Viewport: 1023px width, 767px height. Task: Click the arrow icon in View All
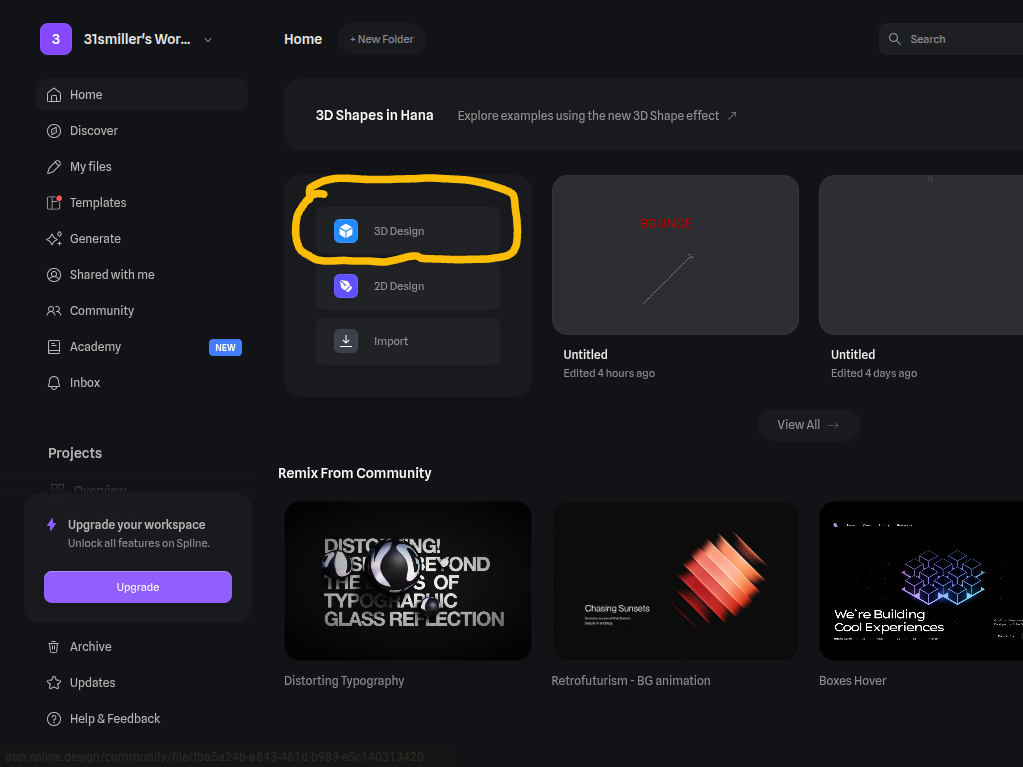833,425
